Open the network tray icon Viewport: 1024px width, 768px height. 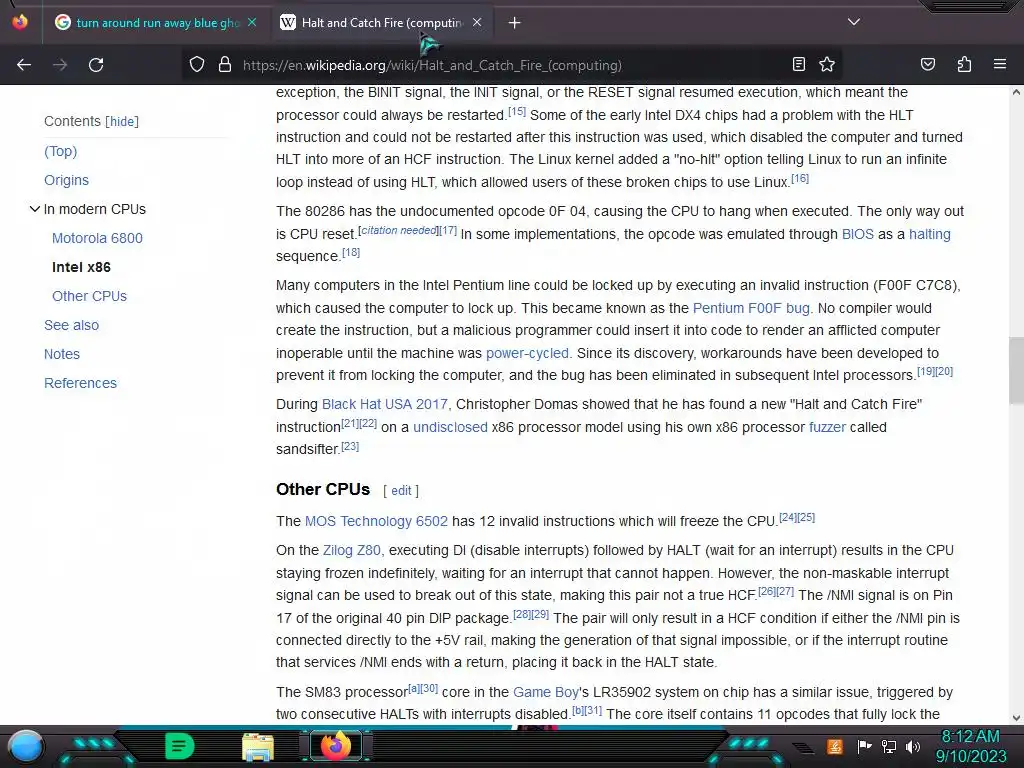pos(889,746)
